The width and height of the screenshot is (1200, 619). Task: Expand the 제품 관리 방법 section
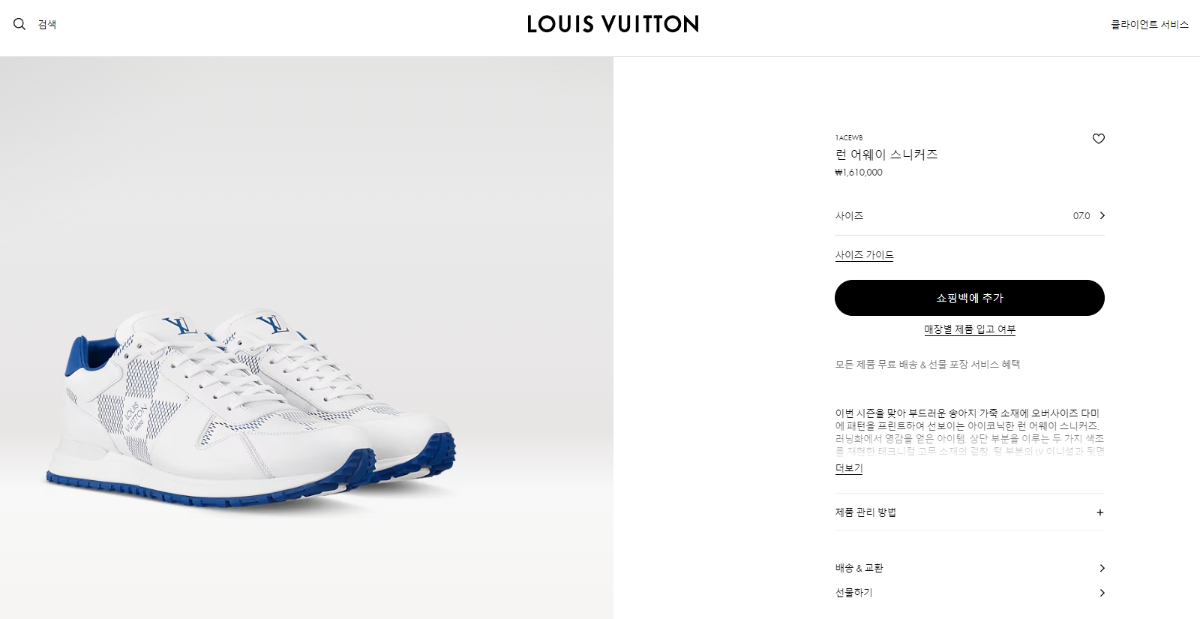pos(970,512)
